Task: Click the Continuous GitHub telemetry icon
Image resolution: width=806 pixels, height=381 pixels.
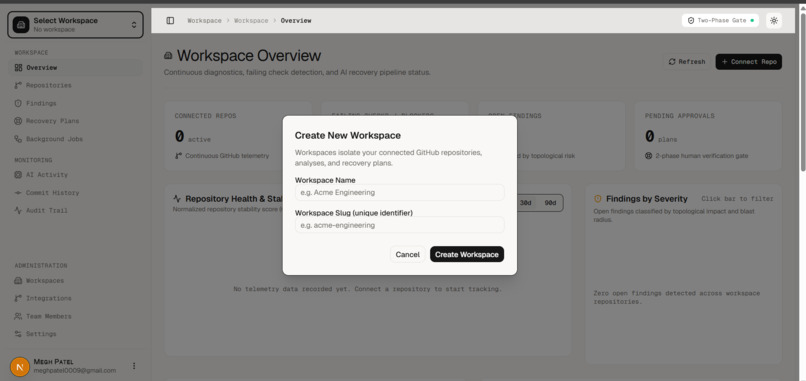Action: [x=178, y=155]
